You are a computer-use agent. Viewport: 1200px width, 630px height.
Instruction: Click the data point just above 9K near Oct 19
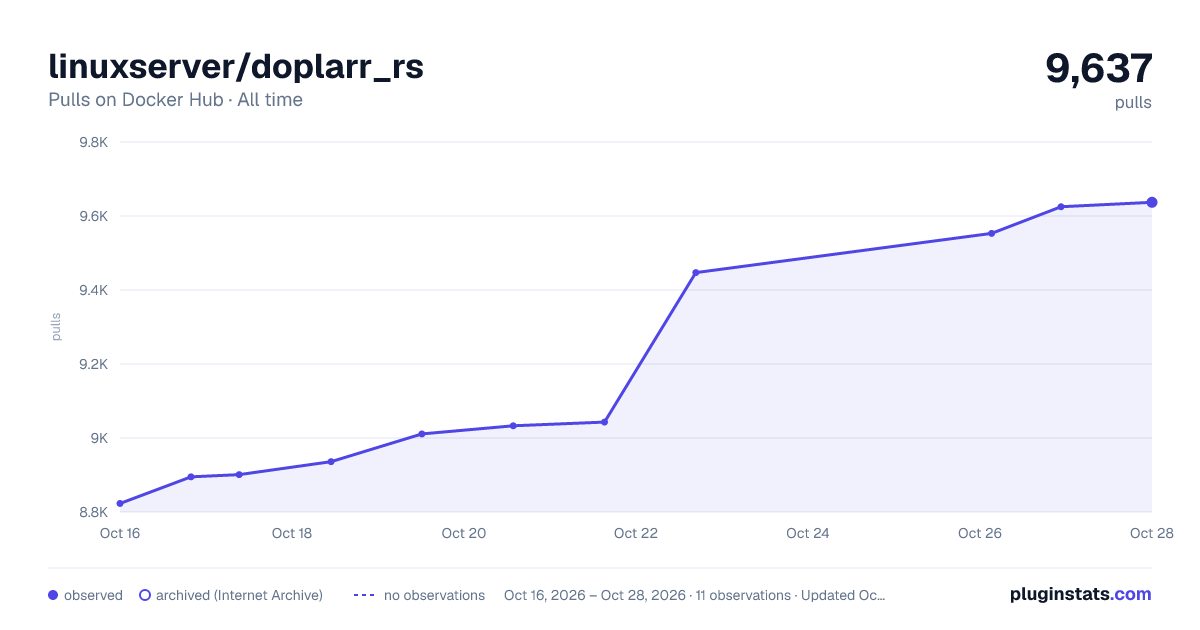(422, 434)
